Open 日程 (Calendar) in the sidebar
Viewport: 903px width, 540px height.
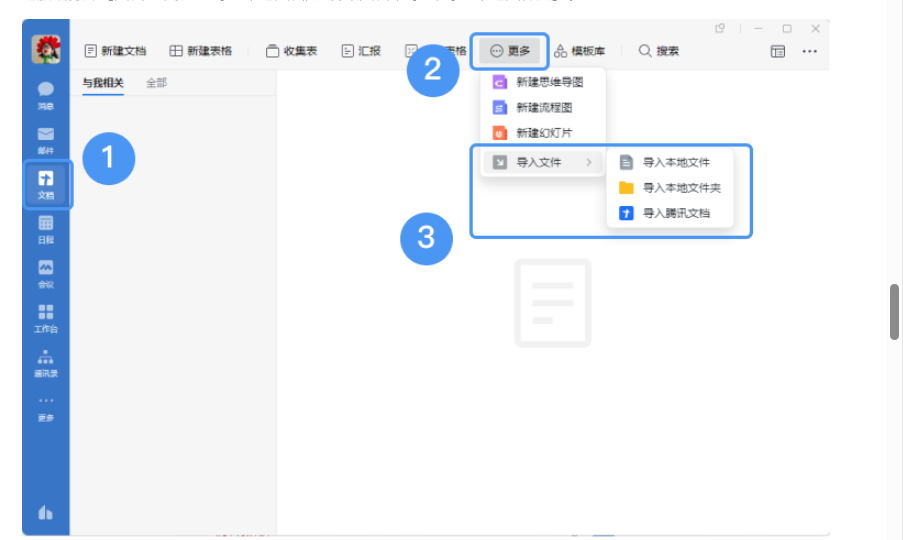[x=46, y=229]
